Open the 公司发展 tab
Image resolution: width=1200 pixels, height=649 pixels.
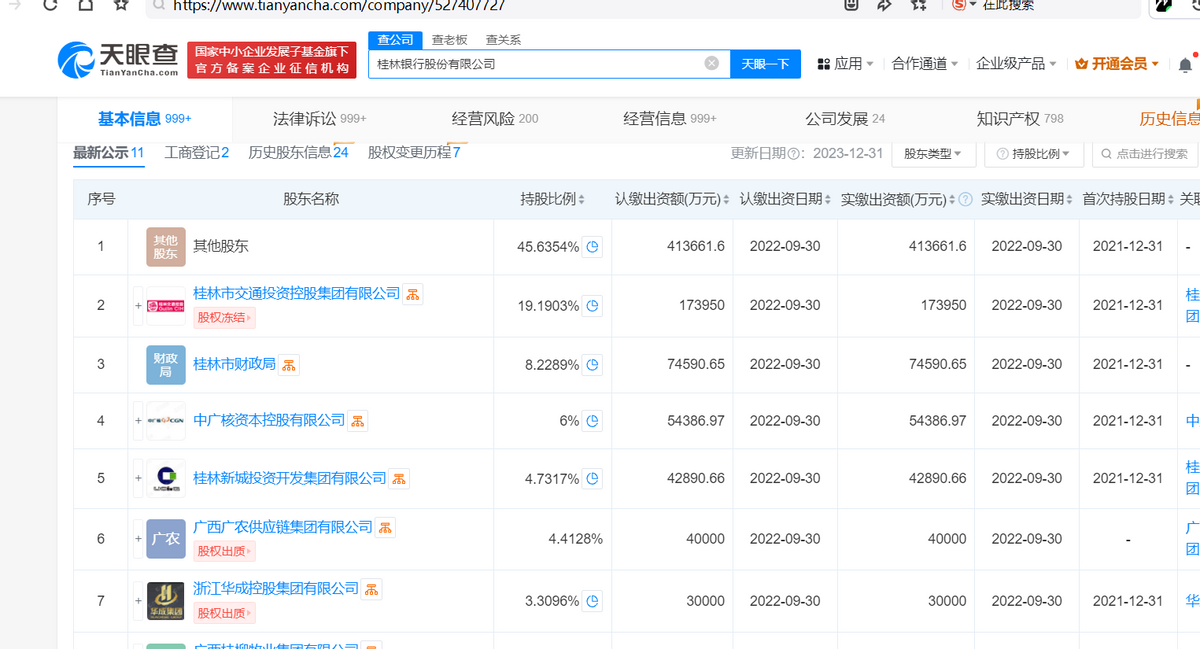(845, 118)
